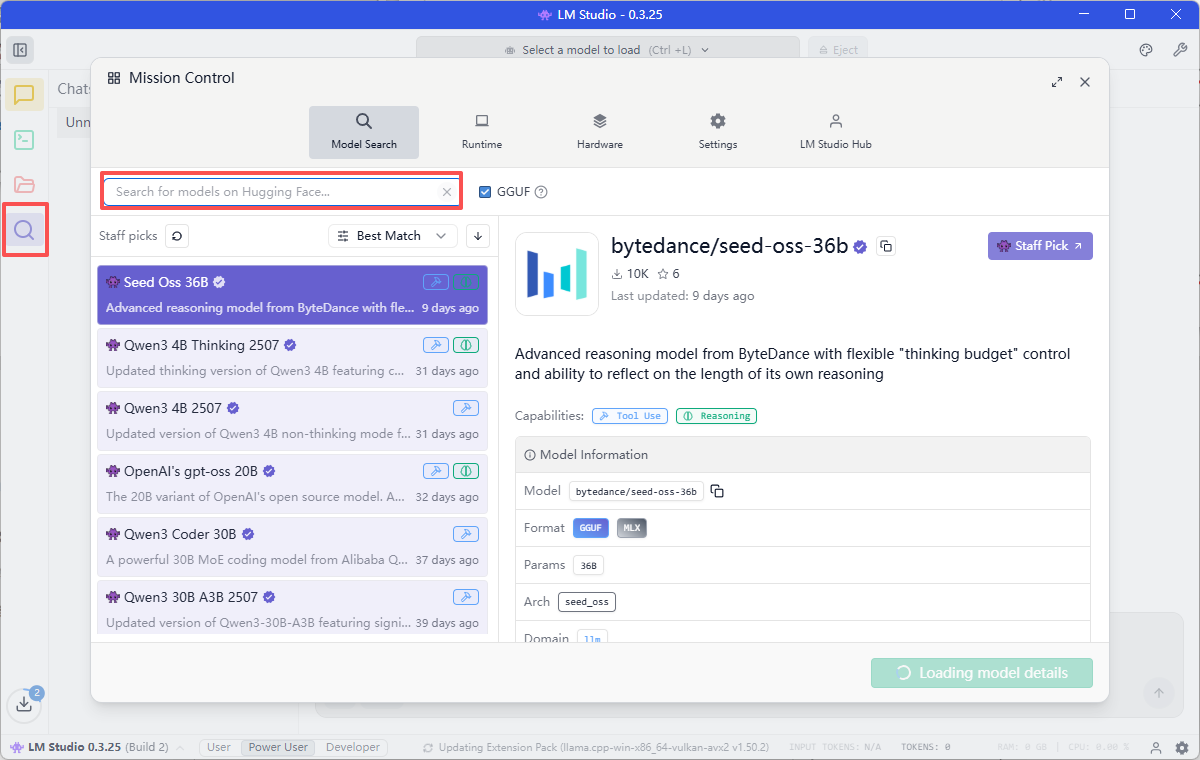Select the Qwen3 30B A3B 2507 model
Screen dimensions: 1200x760
pyautogui.click(x=292, y=608)
